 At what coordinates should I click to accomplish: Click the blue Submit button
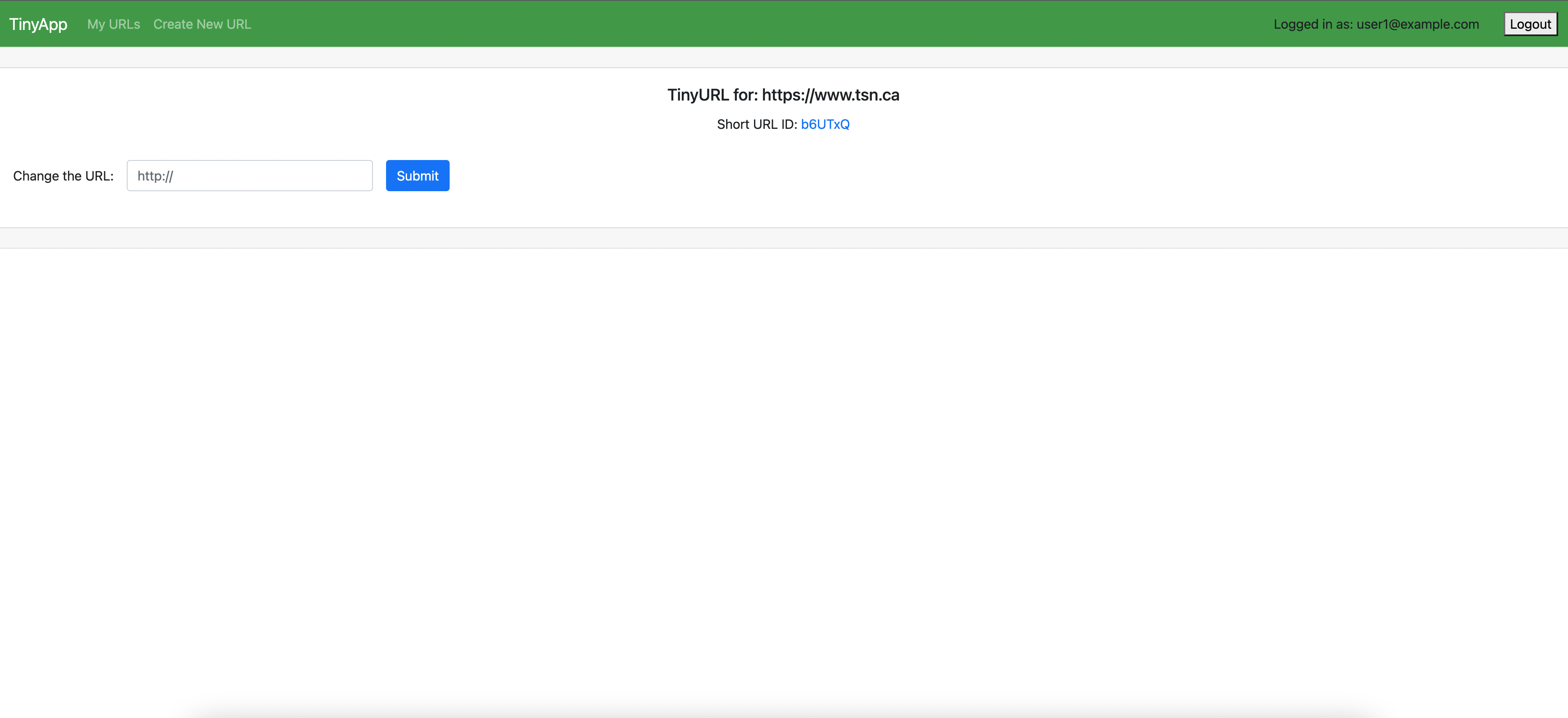[x=418, y=176]
